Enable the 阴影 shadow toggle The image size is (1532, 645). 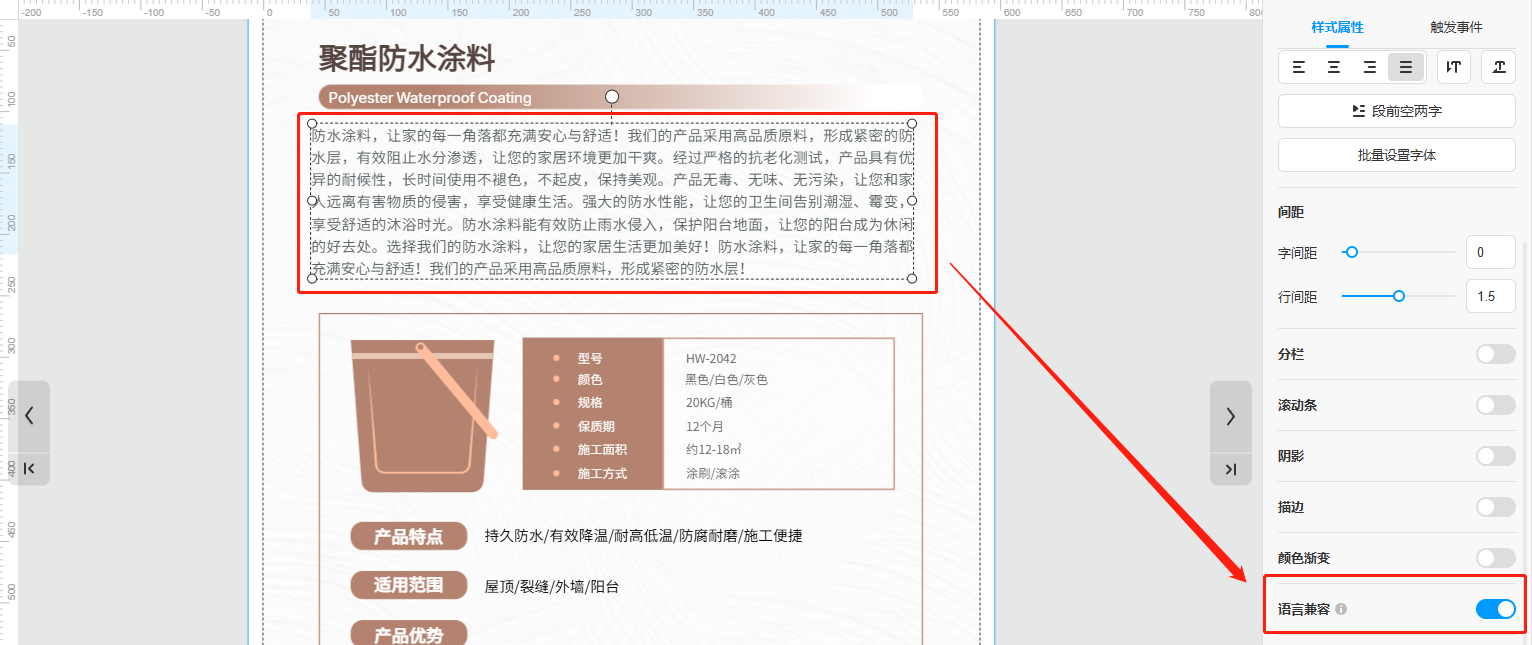click(1495, 456)
